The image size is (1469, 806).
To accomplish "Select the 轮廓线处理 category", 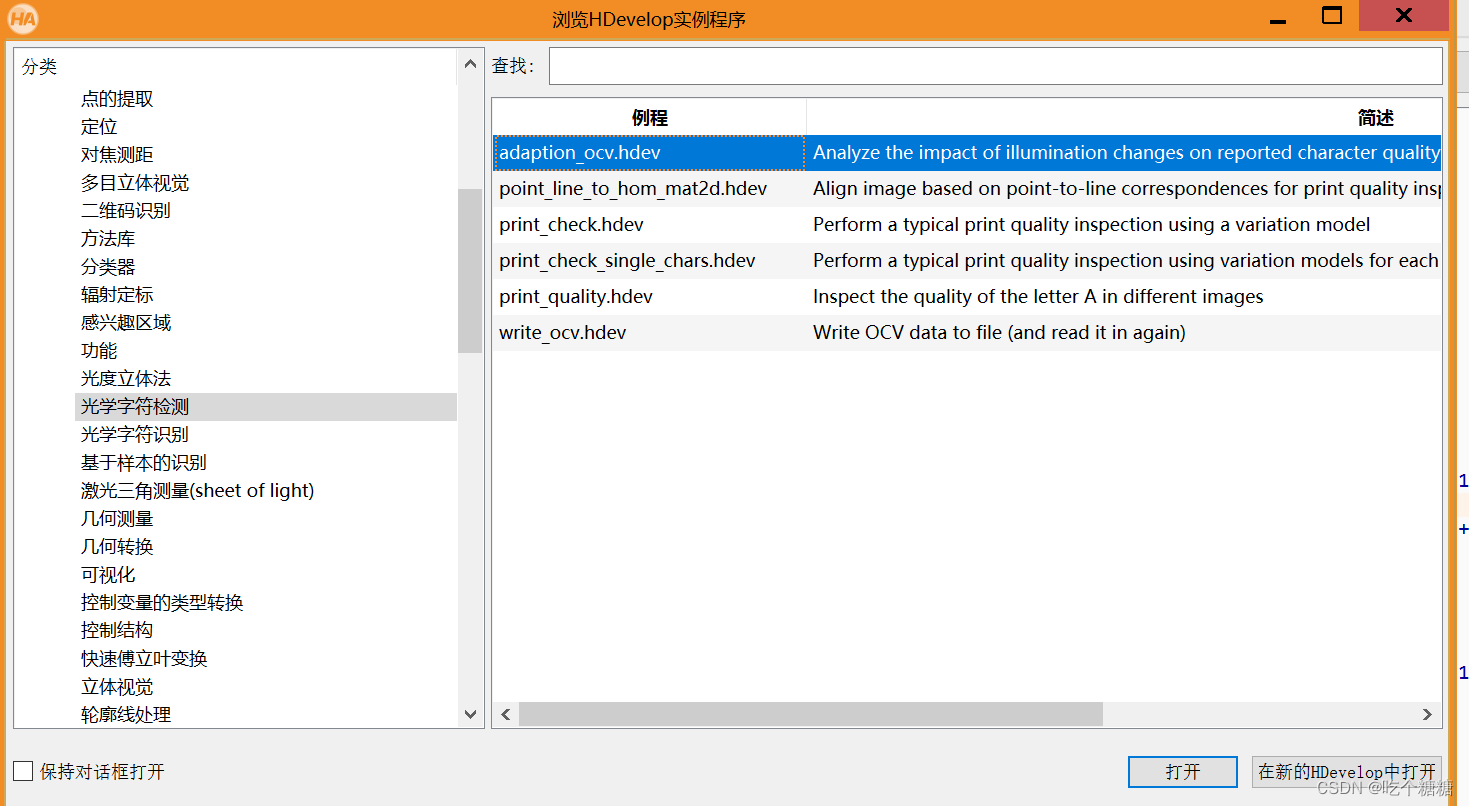I will [x=126, y=715].
